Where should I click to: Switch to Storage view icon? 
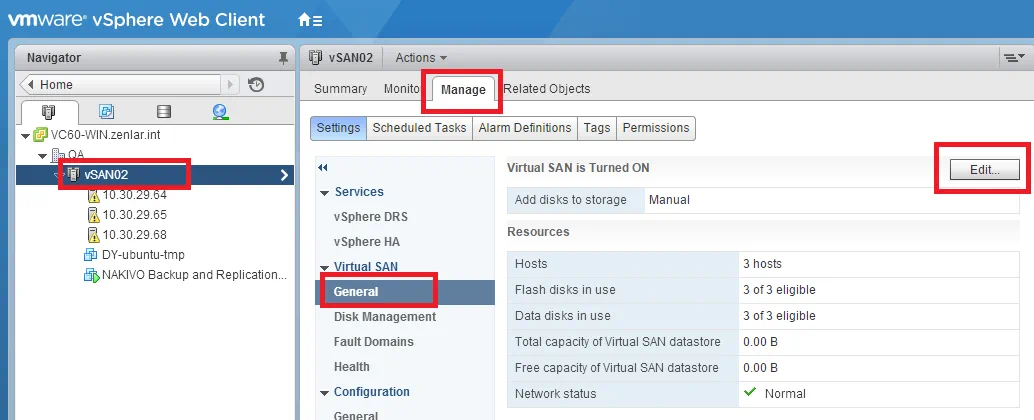(x=164, y=112)
